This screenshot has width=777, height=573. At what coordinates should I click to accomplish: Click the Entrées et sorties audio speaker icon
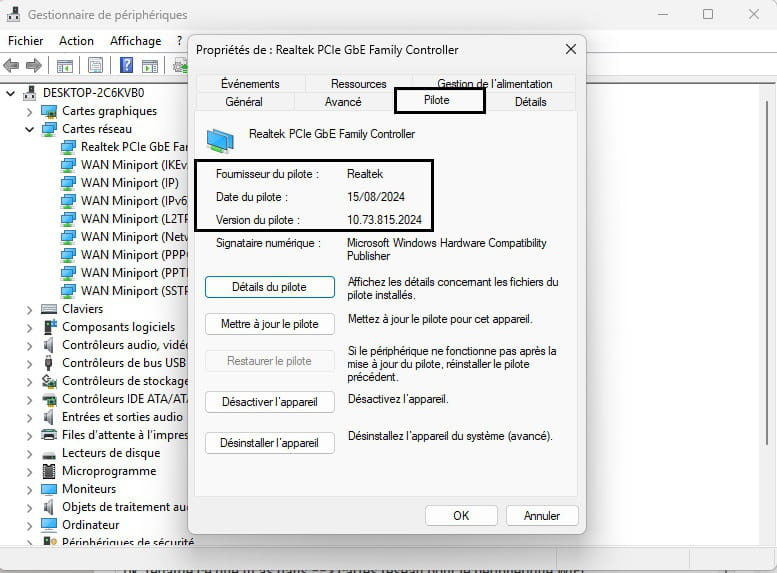48,417
